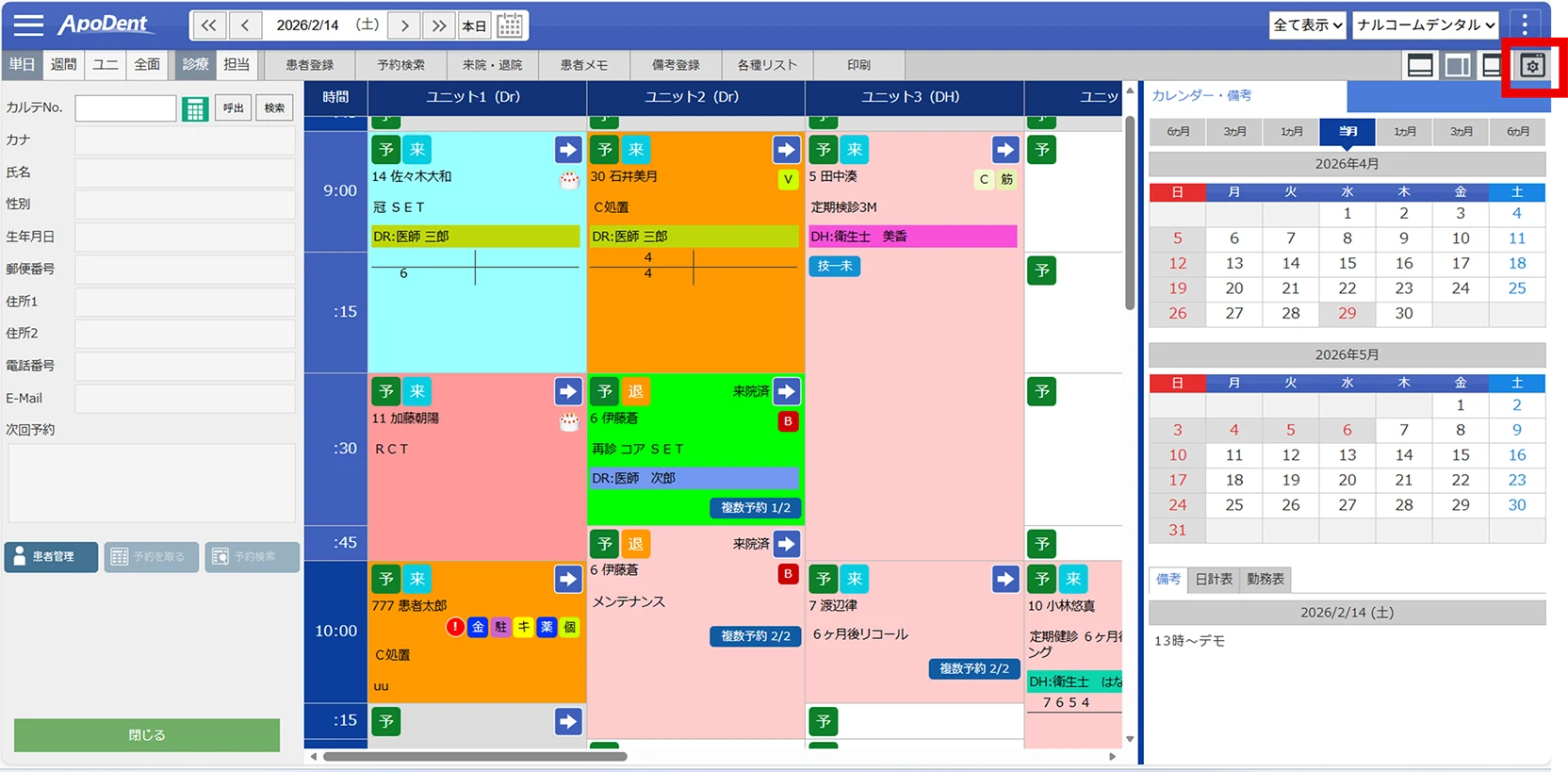Click the カルテNo. input field
The width and height of the screenshot is (1568, 772).
(125, 108)
